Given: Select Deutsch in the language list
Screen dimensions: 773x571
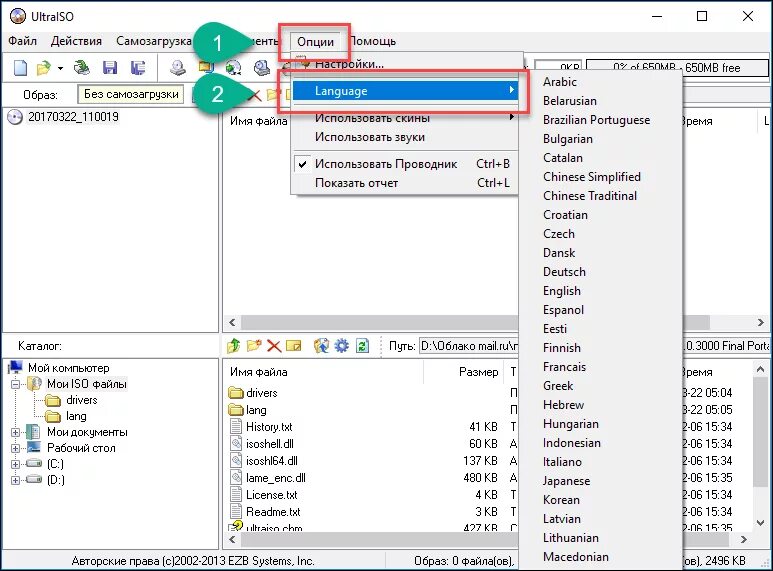Looking at the screenshot, I should [x=564, y=272].
